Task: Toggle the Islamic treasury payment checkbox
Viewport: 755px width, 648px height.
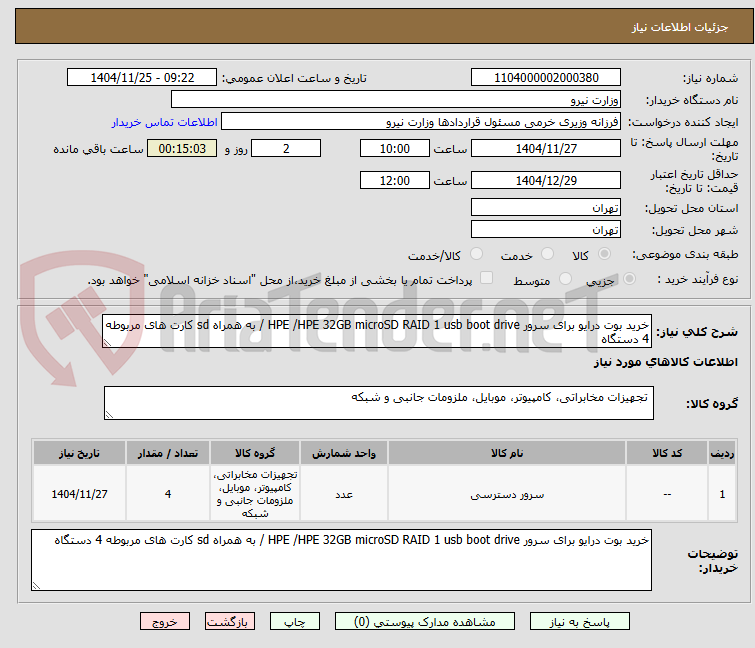Action: [487, 278]
